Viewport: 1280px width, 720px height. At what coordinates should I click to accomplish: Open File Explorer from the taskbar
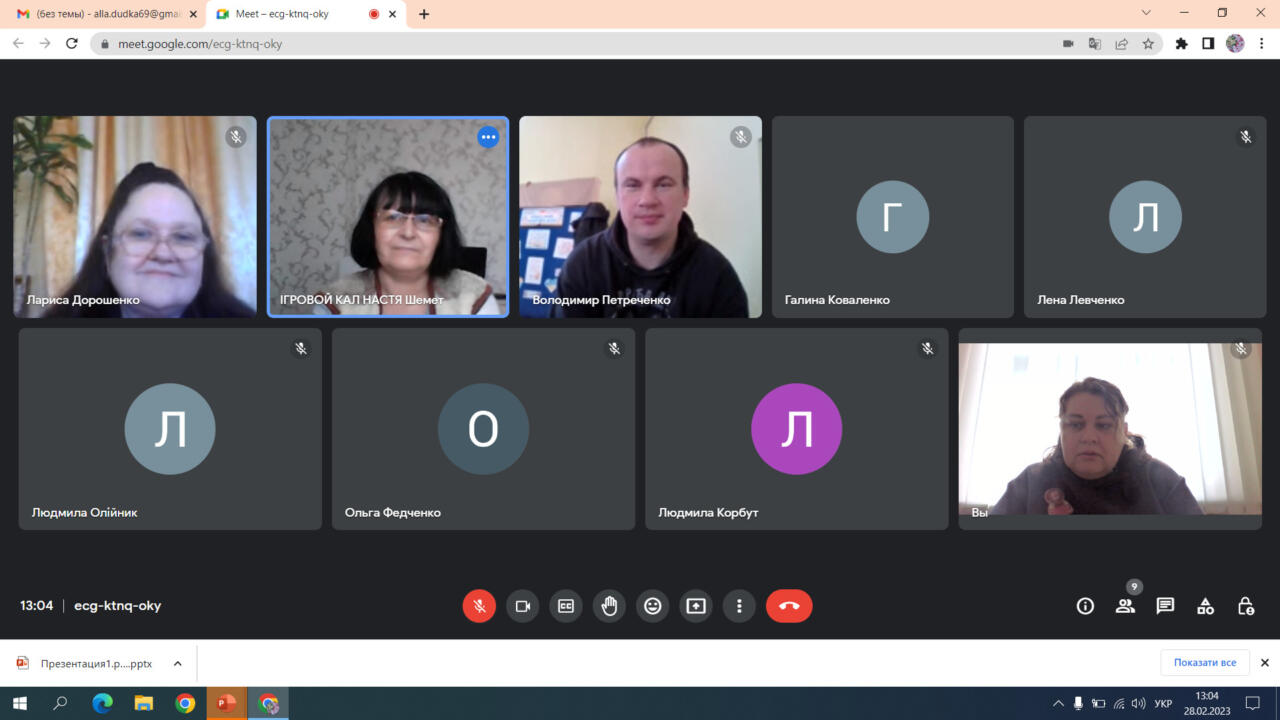click(x=144, y=703)
